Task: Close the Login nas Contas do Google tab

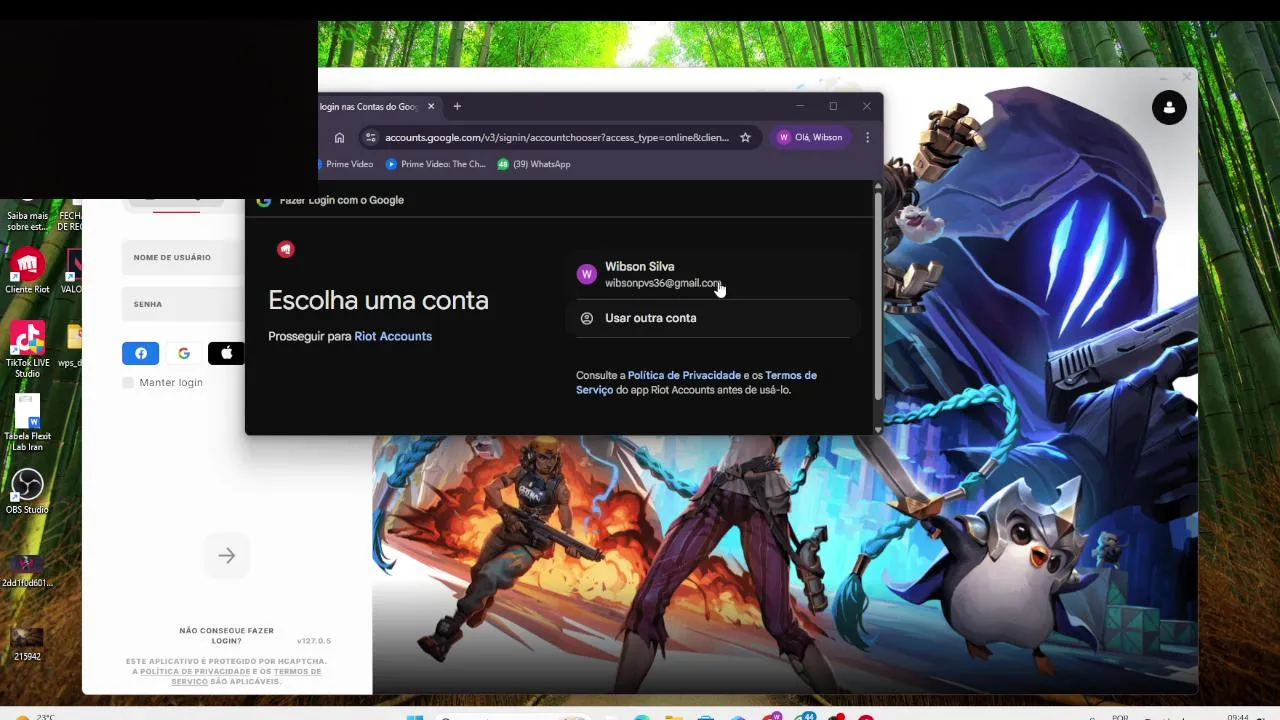Action: coord(431,107)
